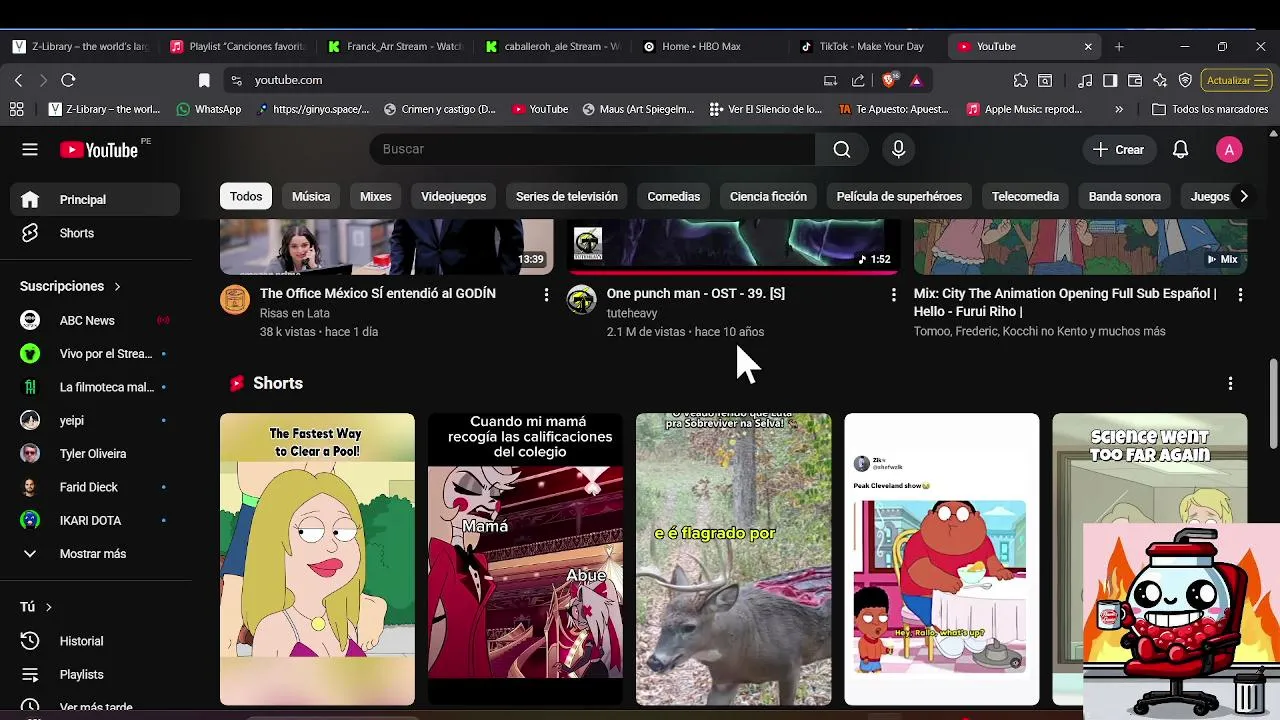Select the Series de televisión chip
Image resolution: width=1280 pixels, height=720 pixels.
(567, 196)
